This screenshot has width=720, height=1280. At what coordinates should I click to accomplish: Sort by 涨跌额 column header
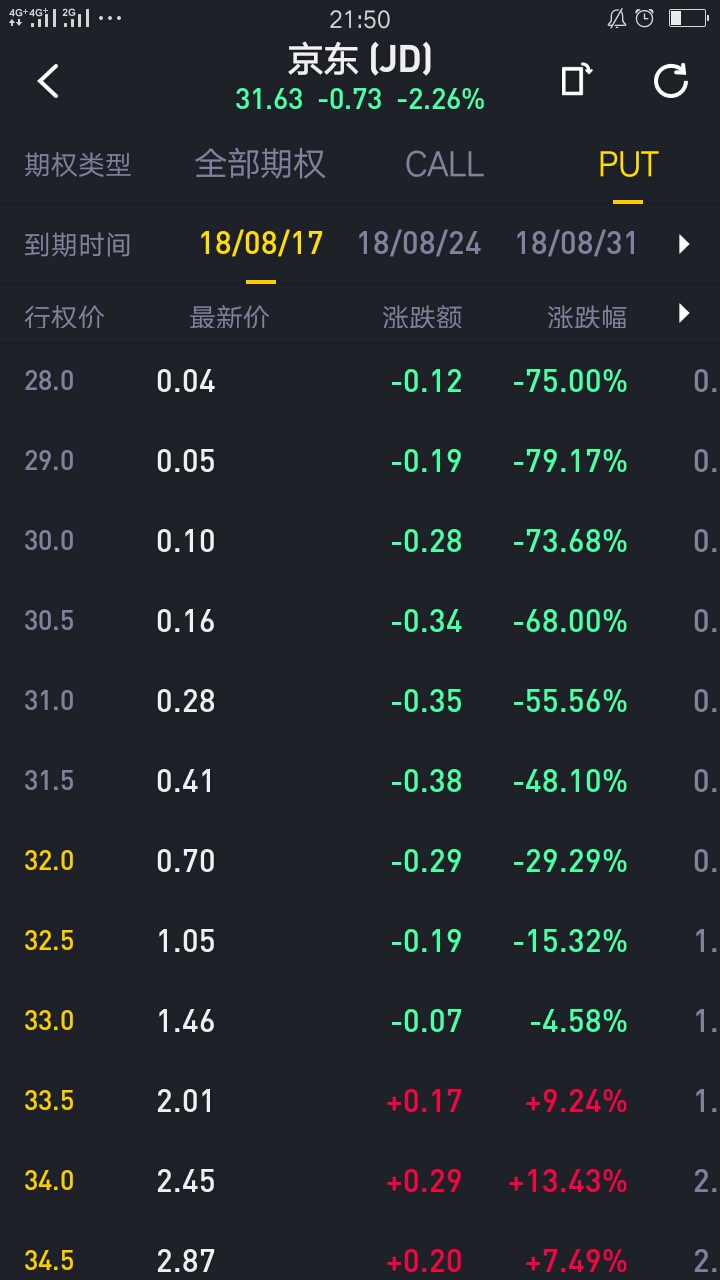tap(422, 318)
